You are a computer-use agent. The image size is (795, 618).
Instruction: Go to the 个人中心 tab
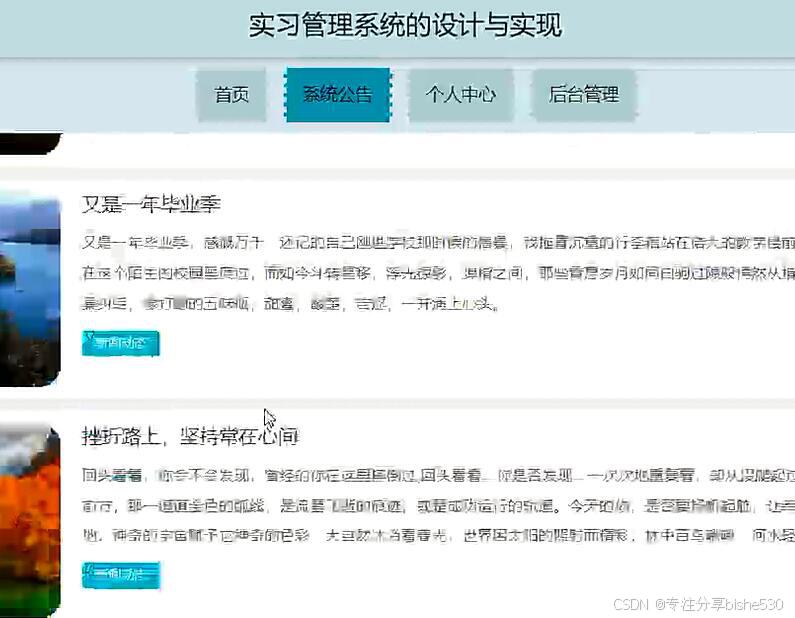pos(461,95)
